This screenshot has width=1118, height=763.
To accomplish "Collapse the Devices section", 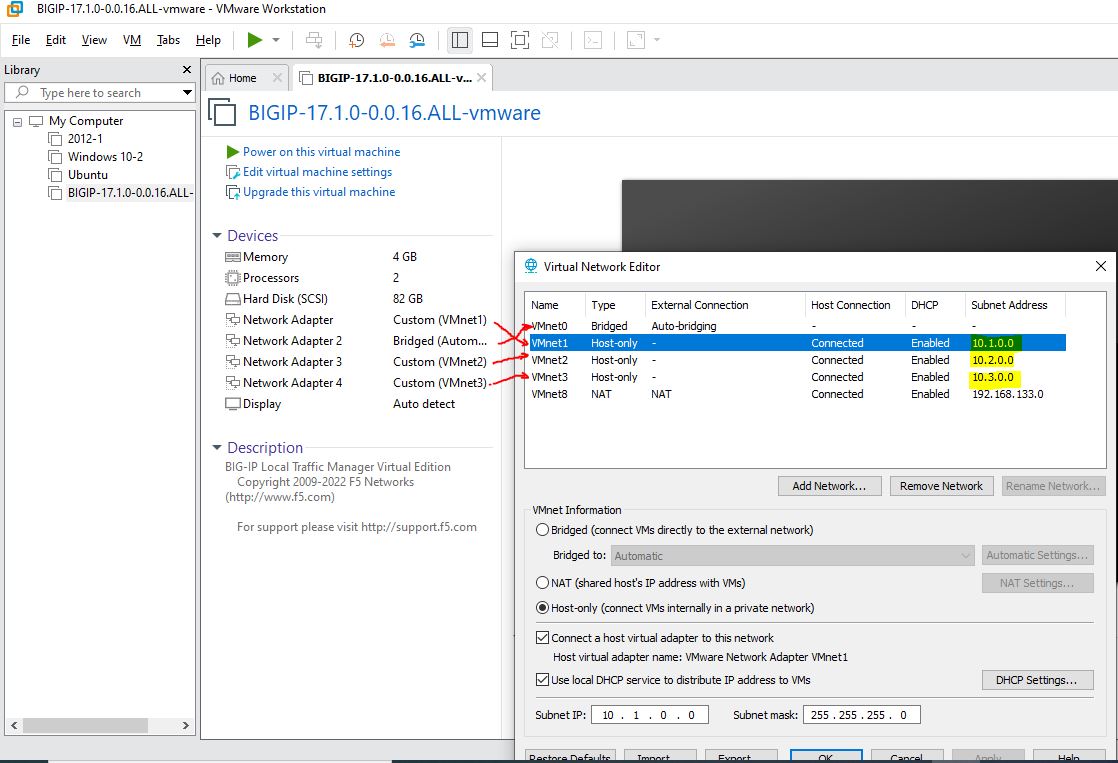I will coord(217,236).
